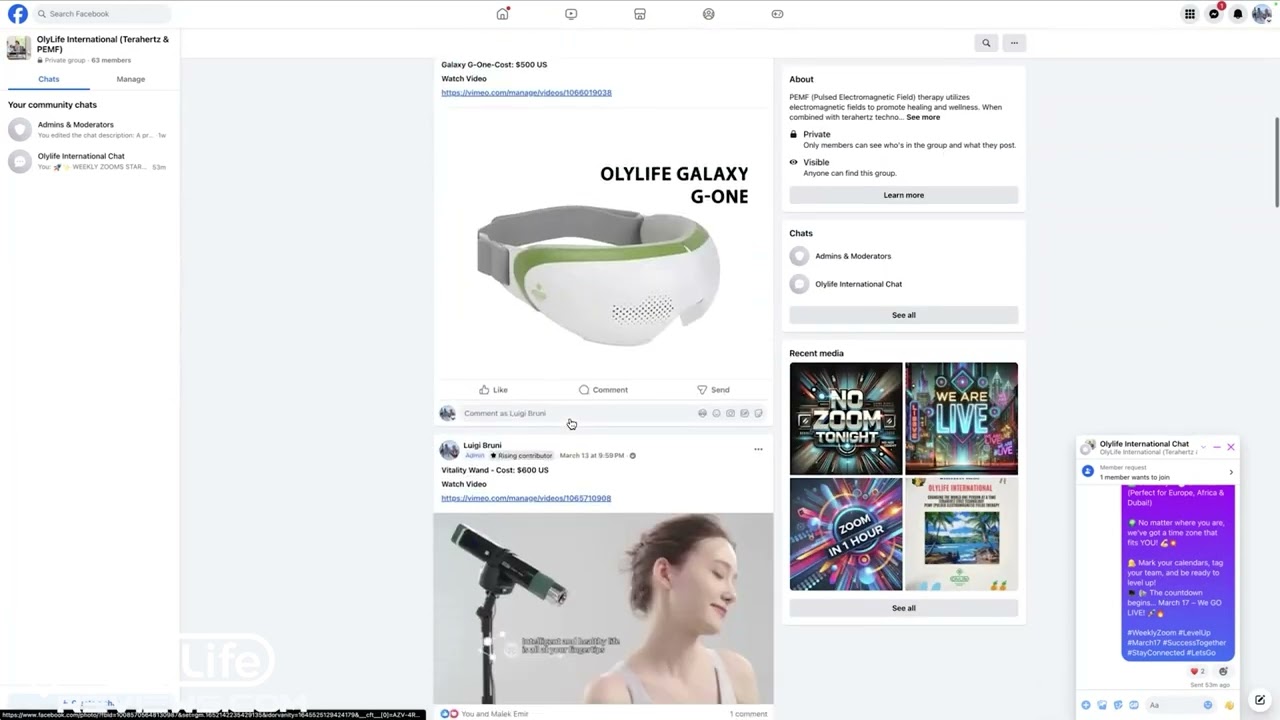
Task: Open the 1 comment link
Action: (748, 714)
